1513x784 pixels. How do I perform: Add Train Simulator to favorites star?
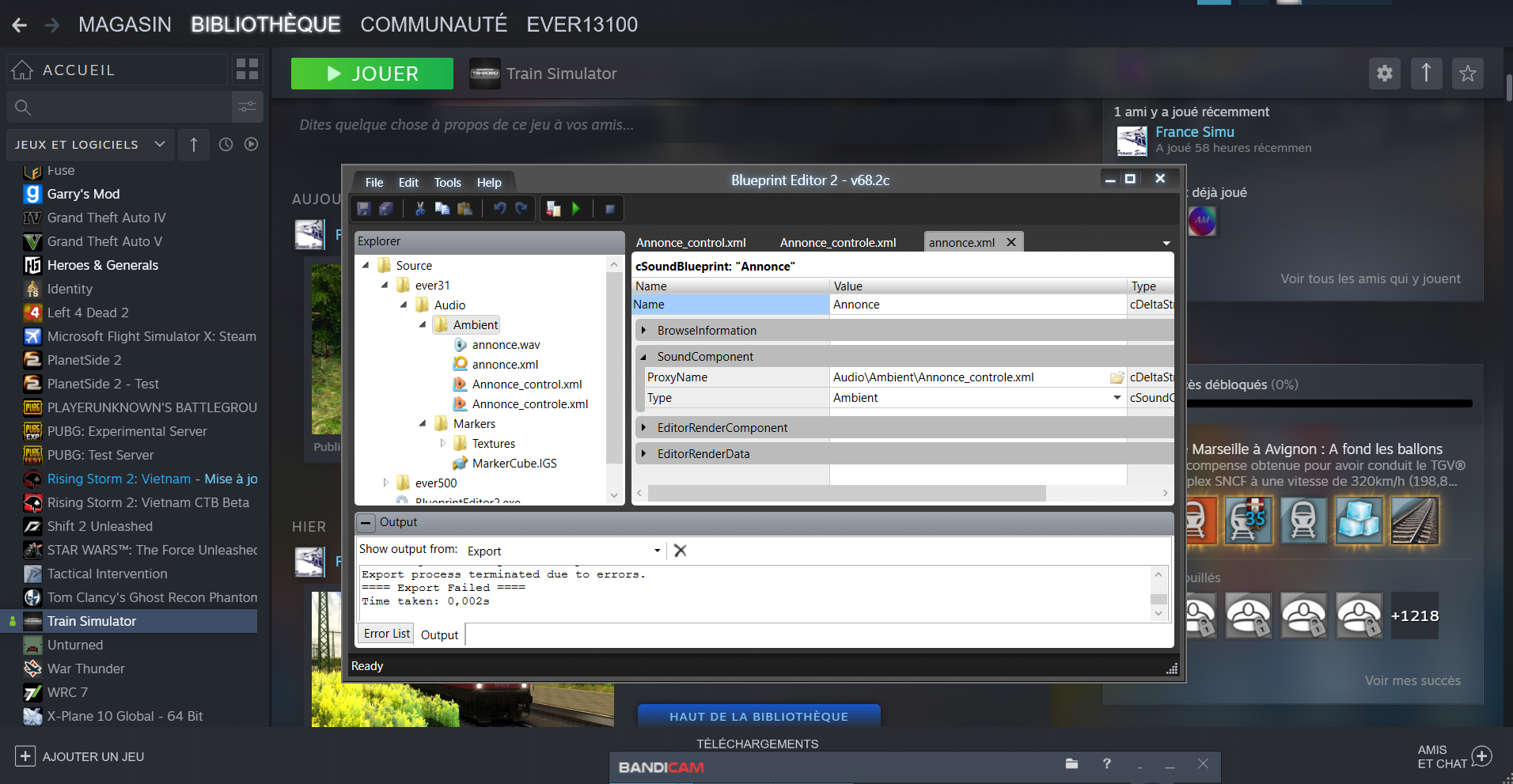1468,74
